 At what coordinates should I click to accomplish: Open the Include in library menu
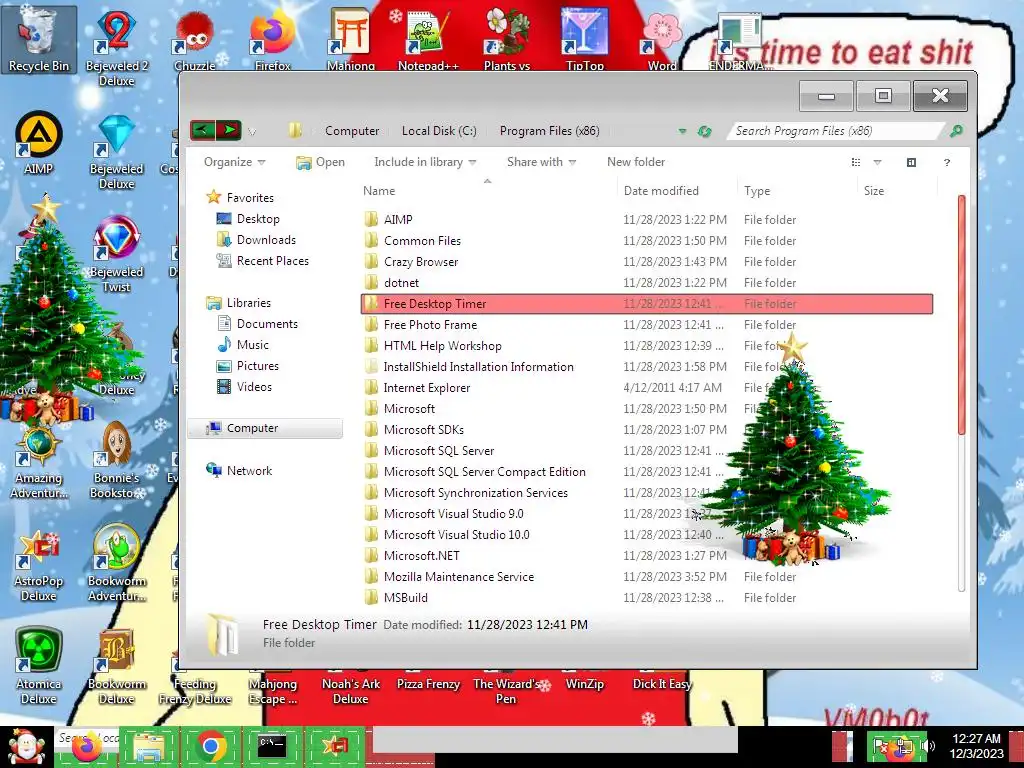coord(425,162)
